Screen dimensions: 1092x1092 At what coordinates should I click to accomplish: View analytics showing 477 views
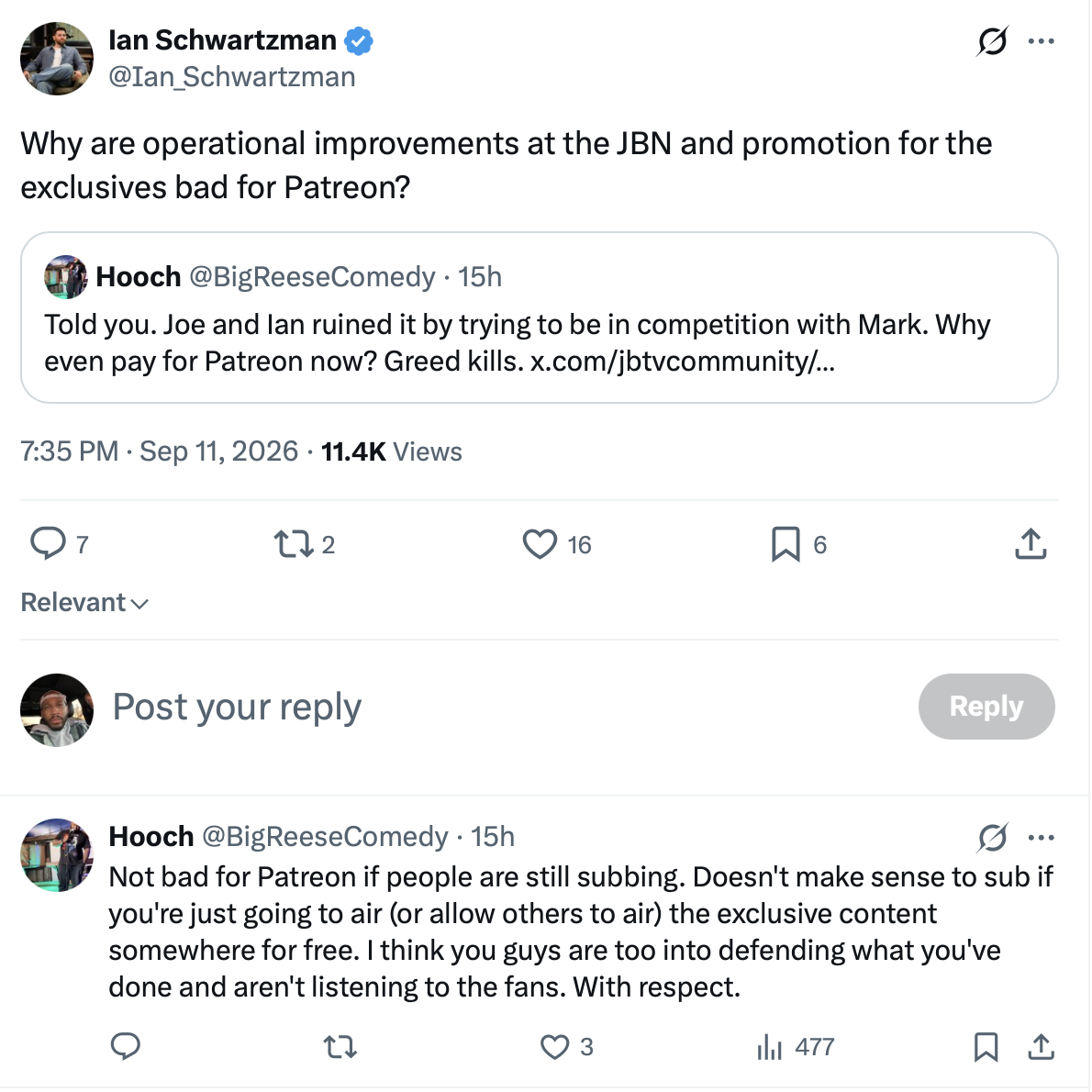pyautogui.click(x=796, y=1046)
